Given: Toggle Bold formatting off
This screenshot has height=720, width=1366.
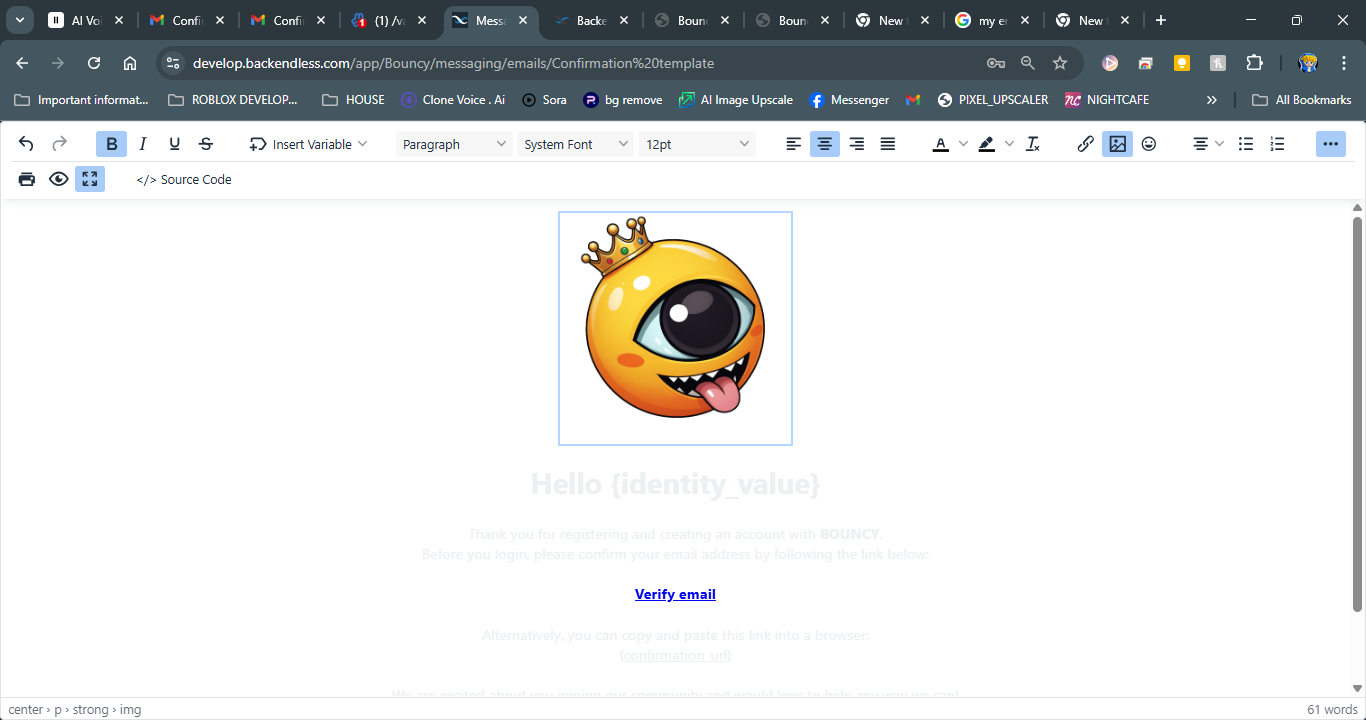Looking at the screenshot, I should [x=111, y=144].
